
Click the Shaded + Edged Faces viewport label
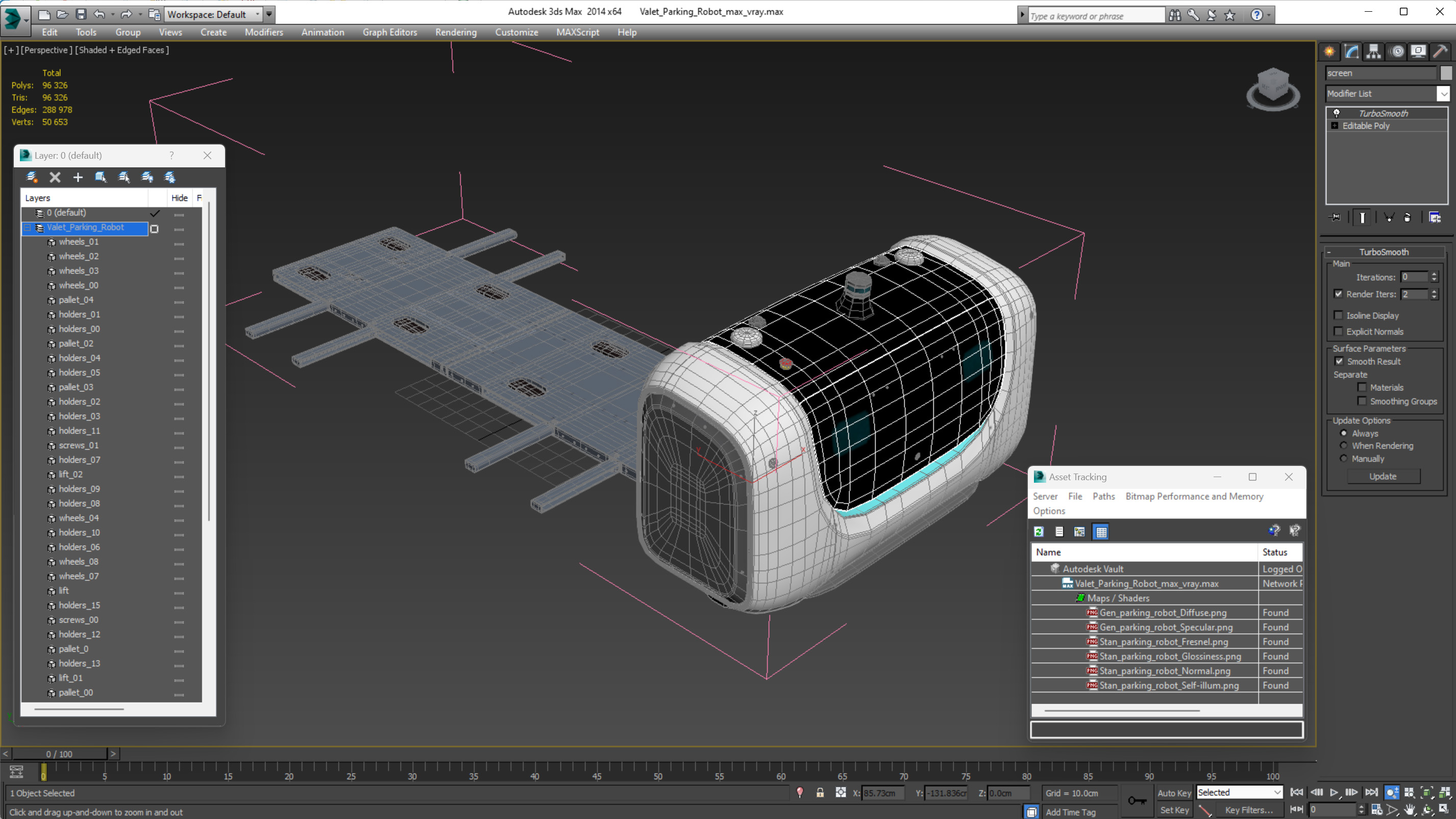click(x=121, y=49)
